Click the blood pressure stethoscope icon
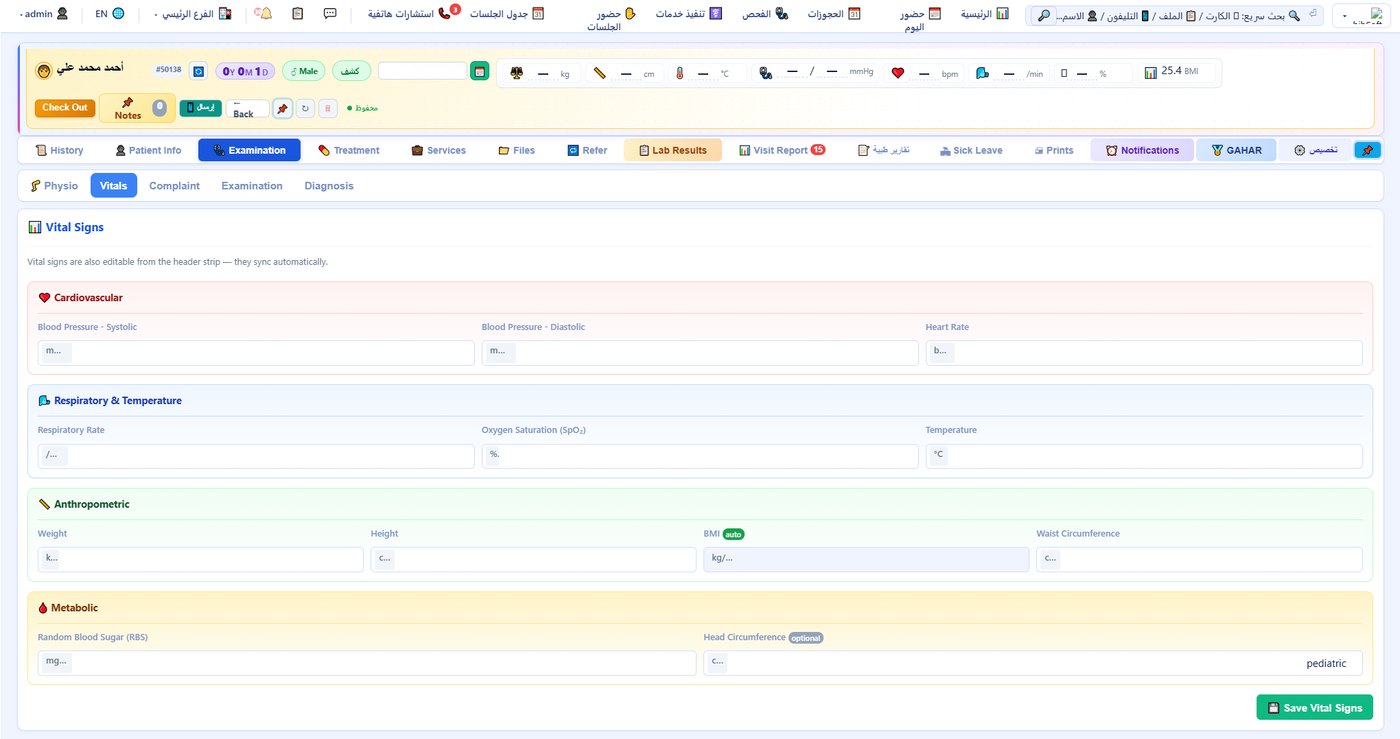This screenshot has height=739, width=1400. point(766,73)
